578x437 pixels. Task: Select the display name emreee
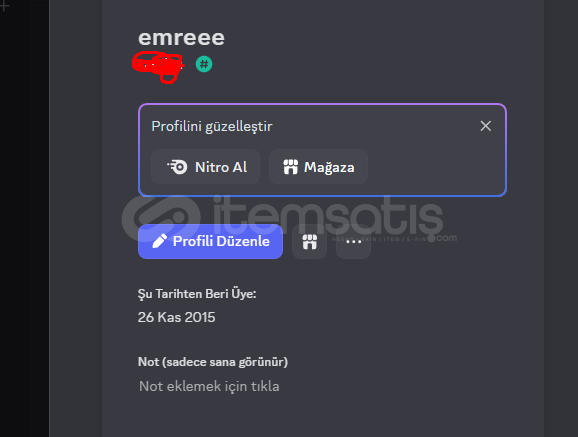(181, 38)
